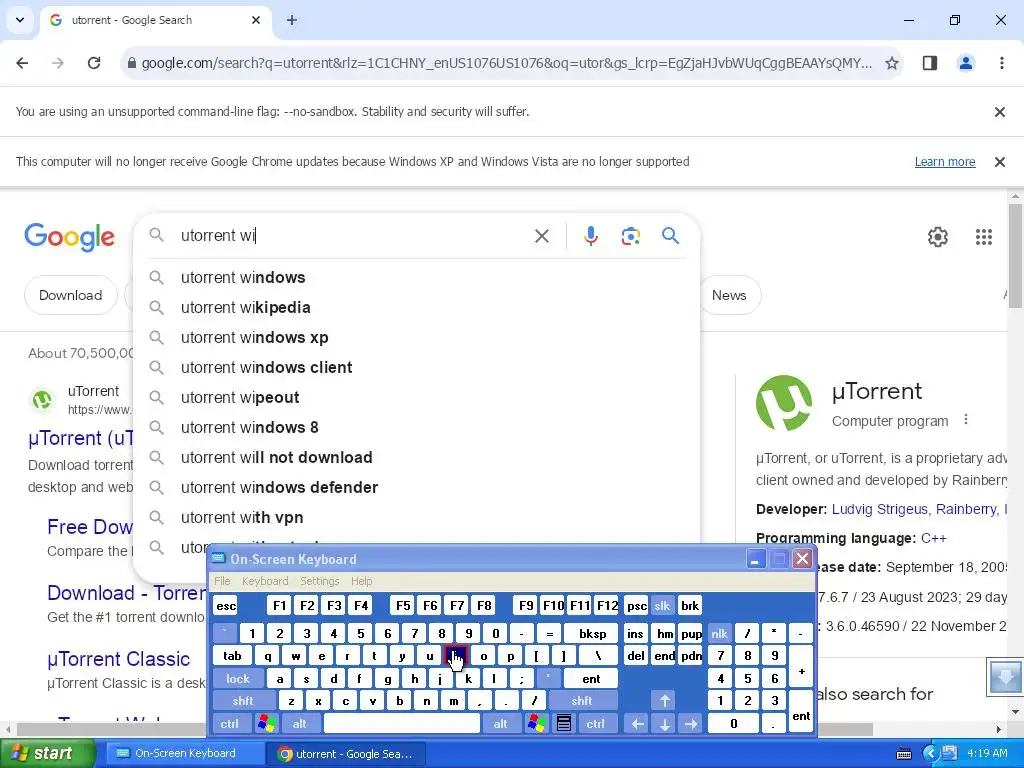Toggle the right ctrl key

(596, 724)
